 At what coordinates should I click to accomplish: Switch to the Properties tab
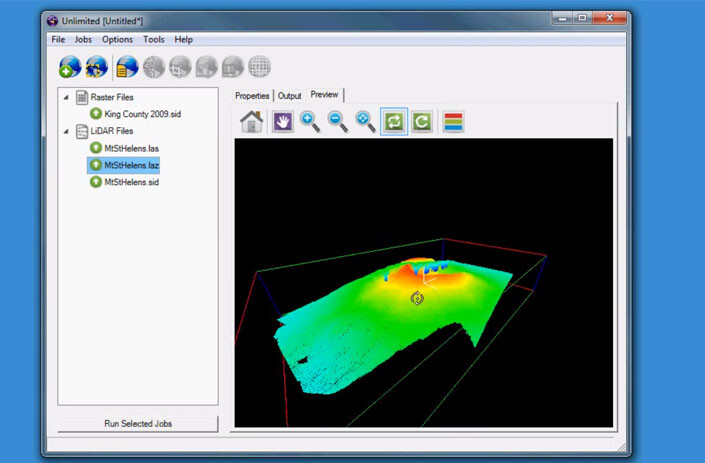(x=253, y=96)
